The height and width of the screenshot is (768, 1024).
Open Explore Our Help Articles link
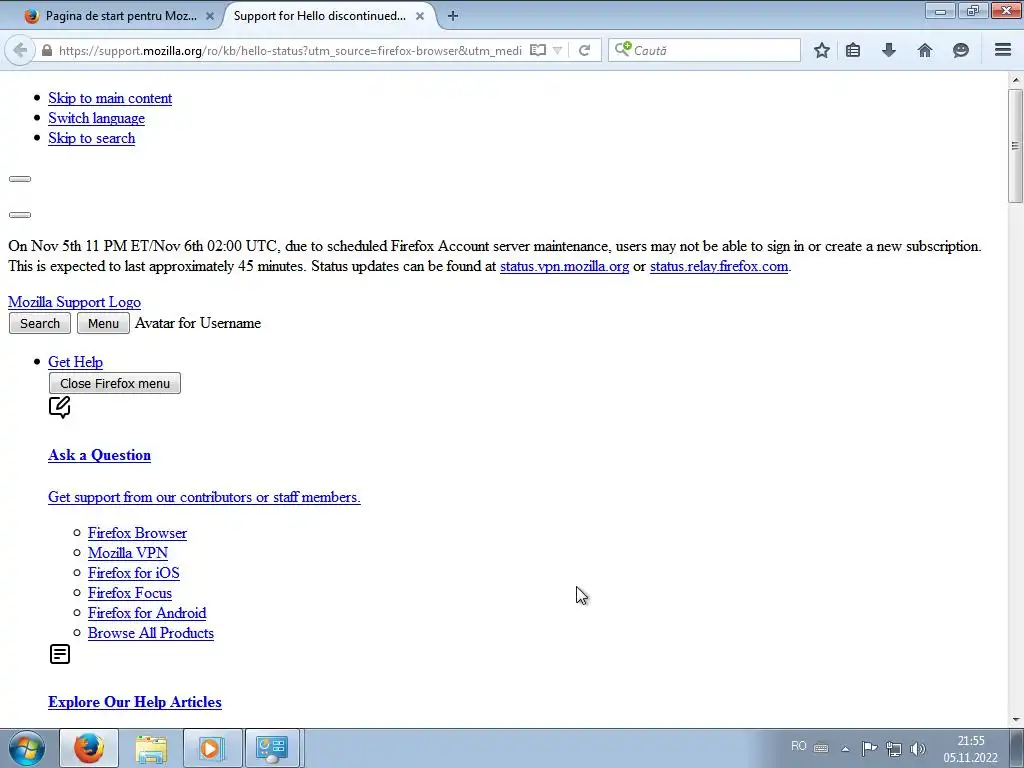[x=135, y=702]
